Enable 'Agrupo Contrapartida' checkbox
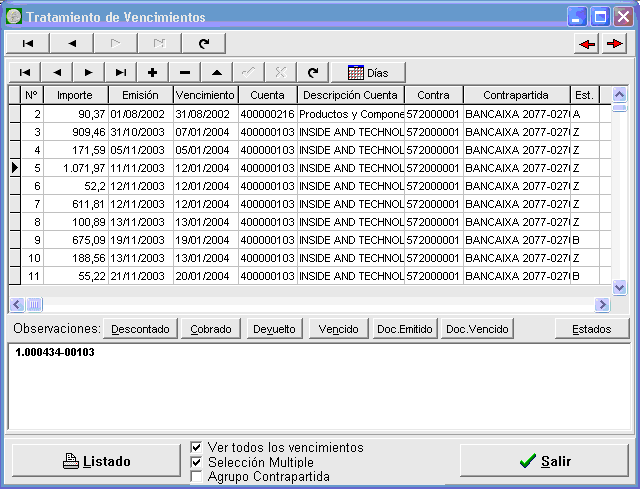640x489 pixels. click(x=197, y=477)
